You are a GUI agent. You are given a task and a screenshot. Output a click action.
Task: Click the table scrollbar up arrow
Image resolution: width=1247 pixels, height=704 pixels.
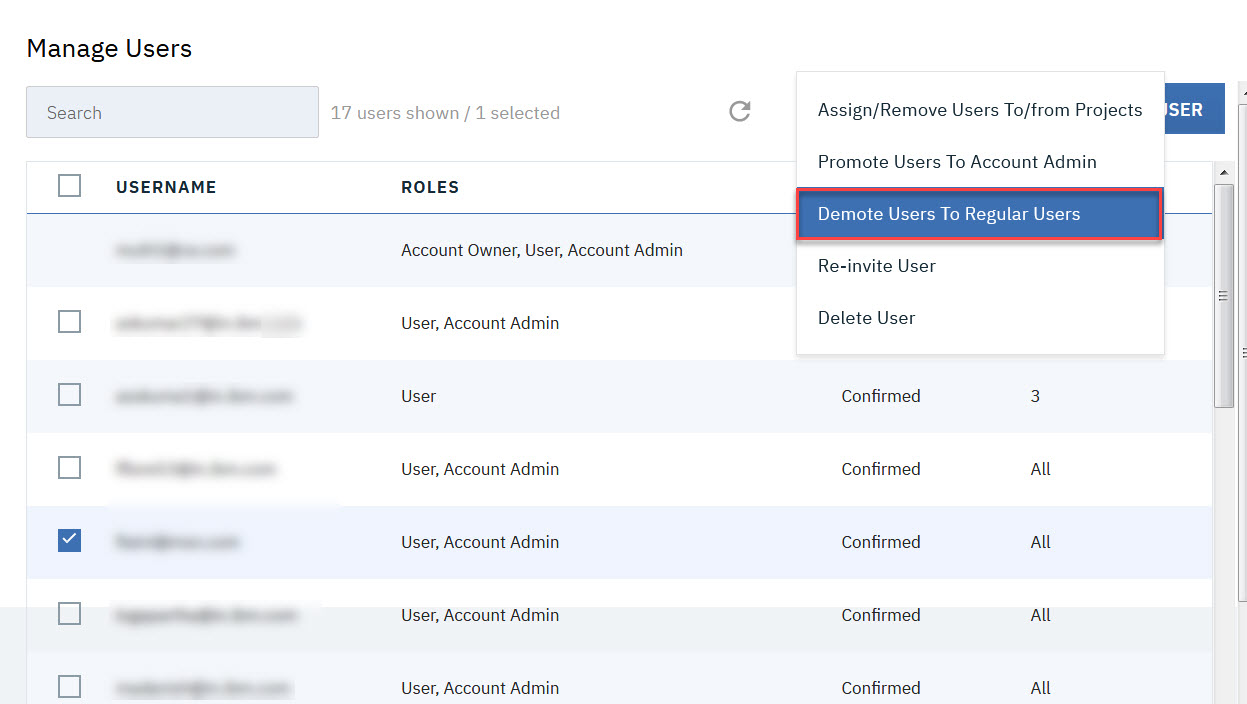pos(1223,173)
